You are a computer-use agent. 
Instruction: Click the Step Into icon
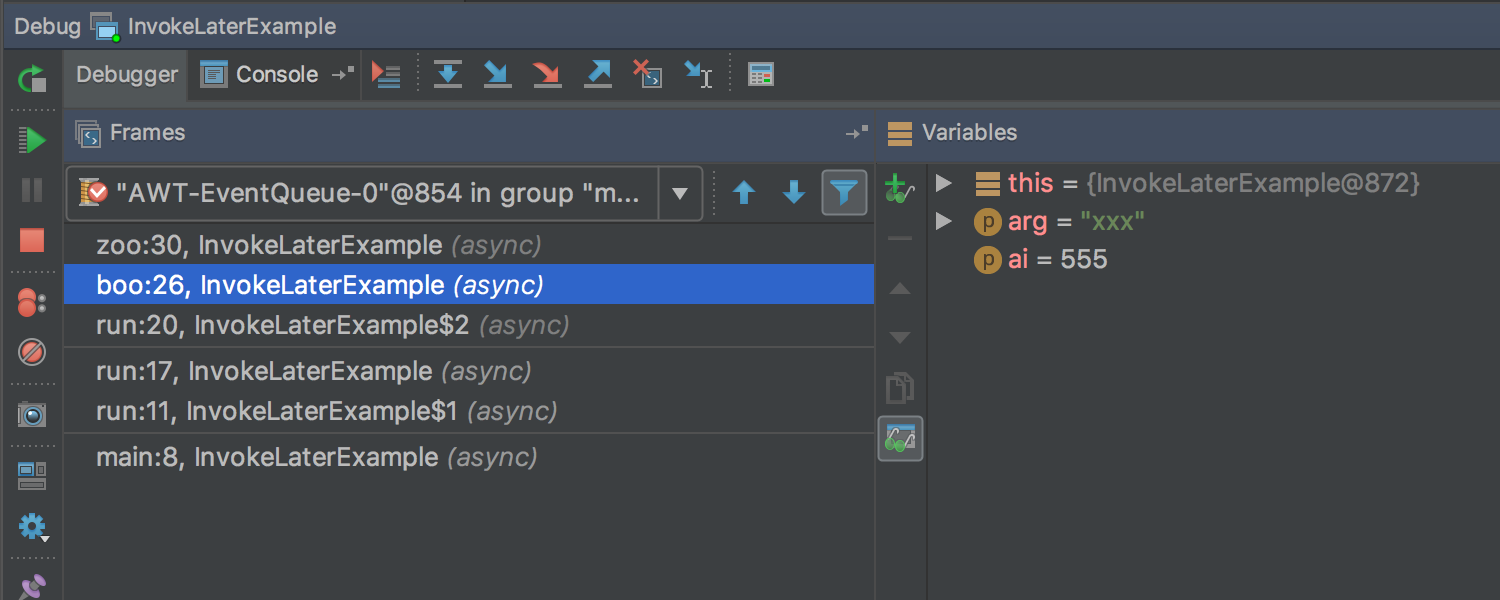(x=497, y=74)
